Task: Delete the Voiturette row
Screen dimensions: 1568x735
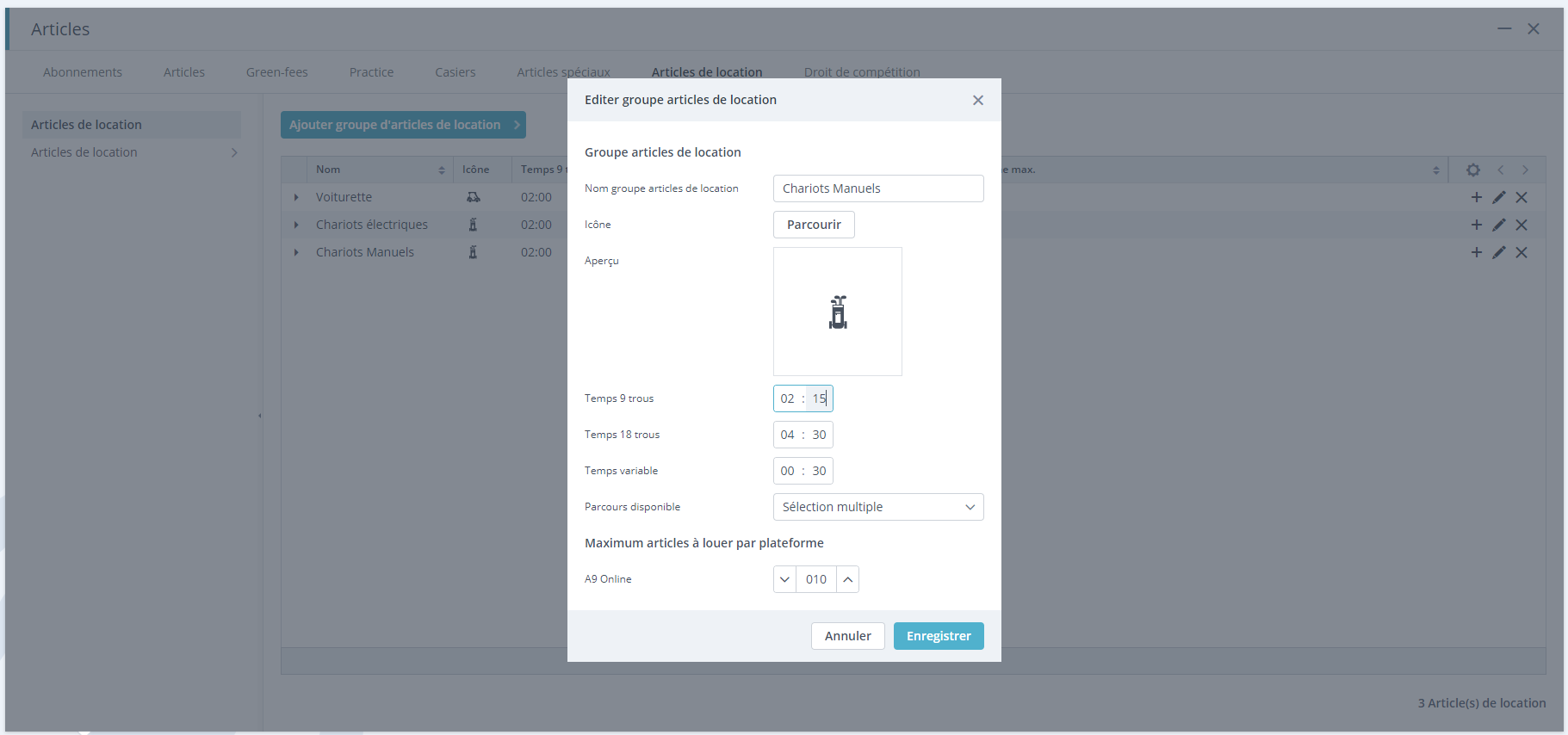Action: click(1522, 197)
